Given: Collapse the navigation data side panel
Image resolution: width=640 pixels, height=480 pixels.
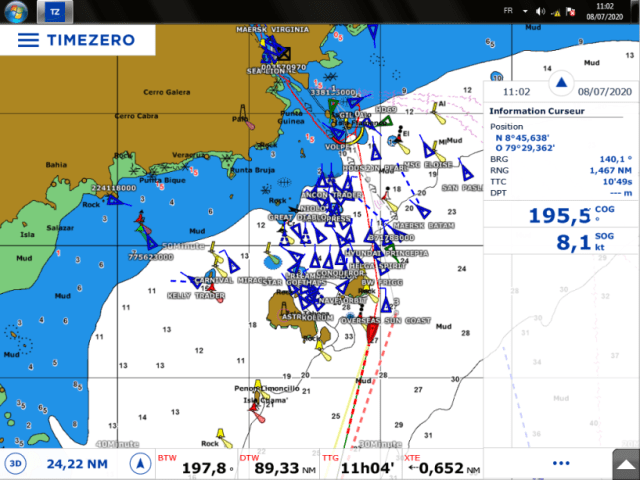Looking at the screenshot, I should click(561, 83).
